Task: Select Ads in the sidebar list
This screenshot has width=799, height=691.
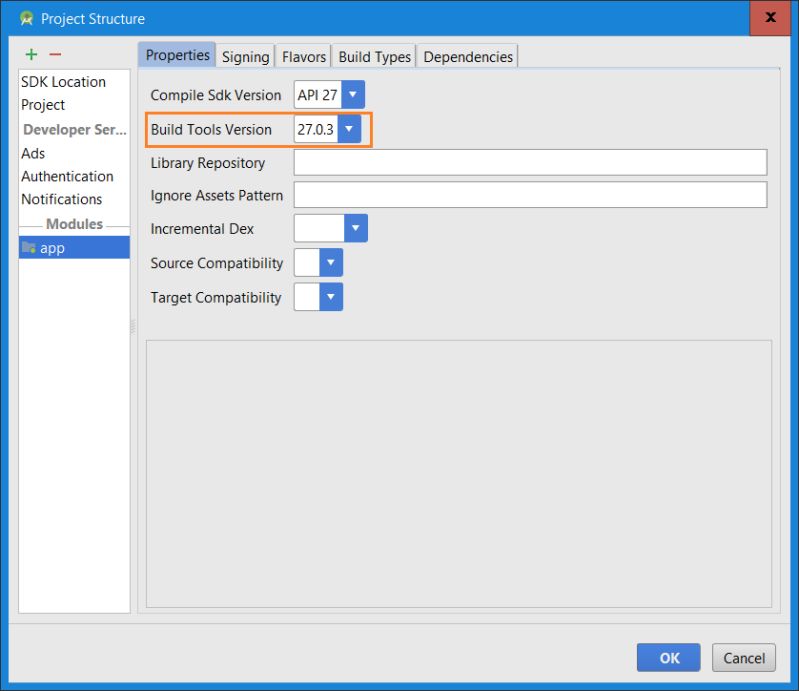Action: tap(74, 153)
